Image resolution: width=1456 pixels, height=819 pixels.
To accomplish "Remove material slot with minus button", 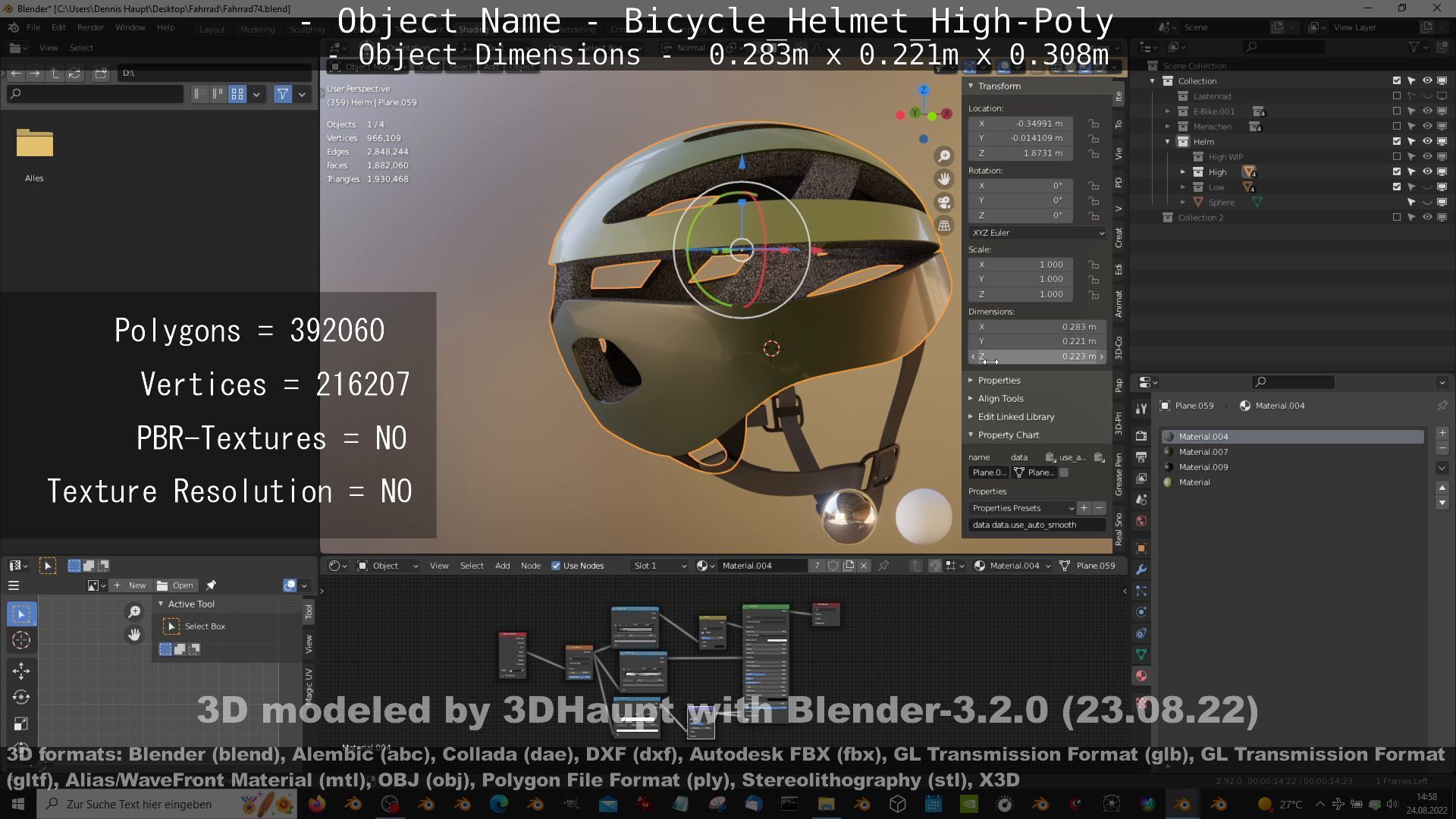I will click(1442, 448).
